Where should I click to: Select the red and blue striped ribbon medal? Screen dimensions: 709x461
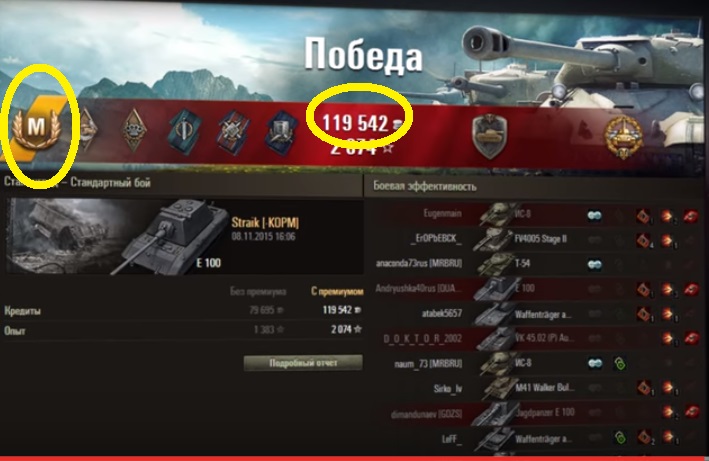point(233,131)
